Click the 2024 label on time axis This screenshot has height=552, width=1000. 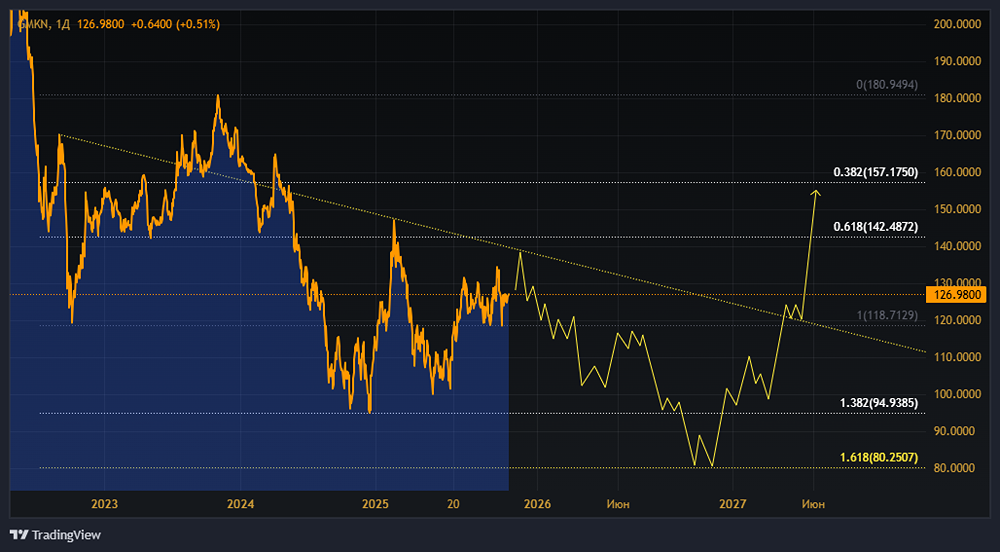240,505
